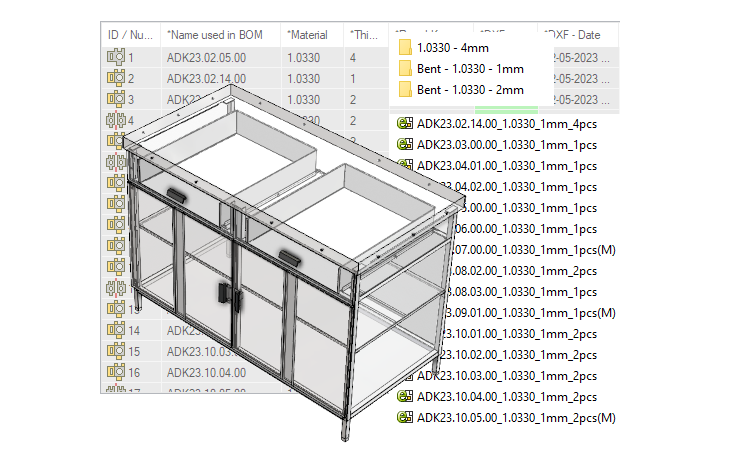Viewport: 750px width, 450px height.
Task: Select the cell 'ADK23.10.04.00' in BOM row 16
Action: point(206,373)
